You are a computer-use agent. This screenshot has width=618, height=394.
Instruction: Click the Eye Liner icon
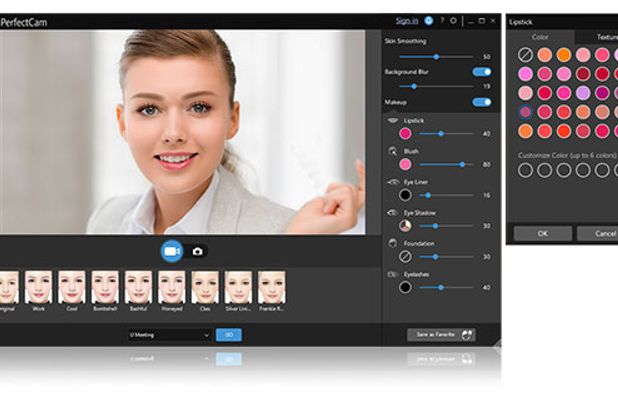(393, 182)
